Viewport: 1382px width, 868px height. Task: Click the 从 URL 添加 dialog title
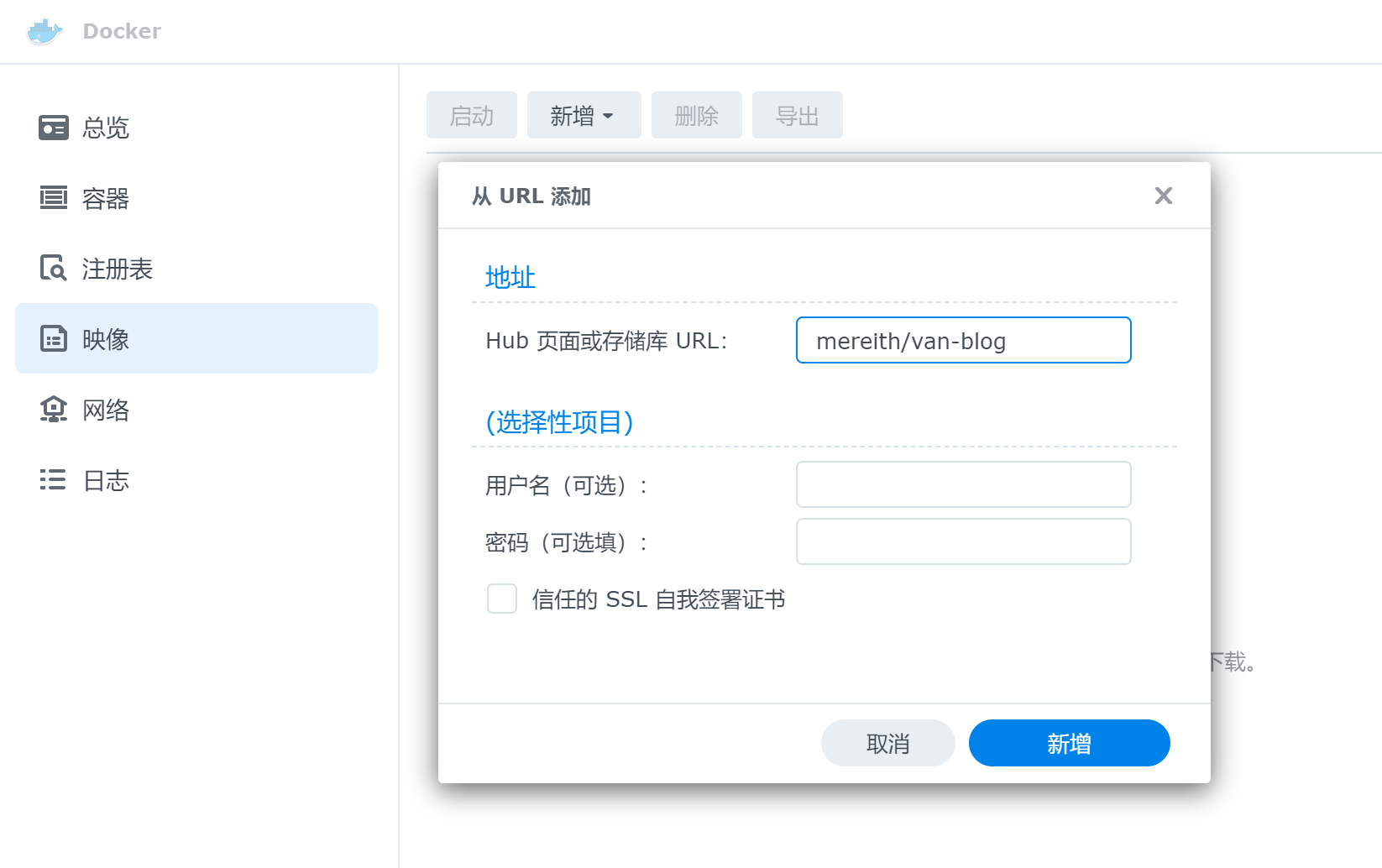point(531,196)
